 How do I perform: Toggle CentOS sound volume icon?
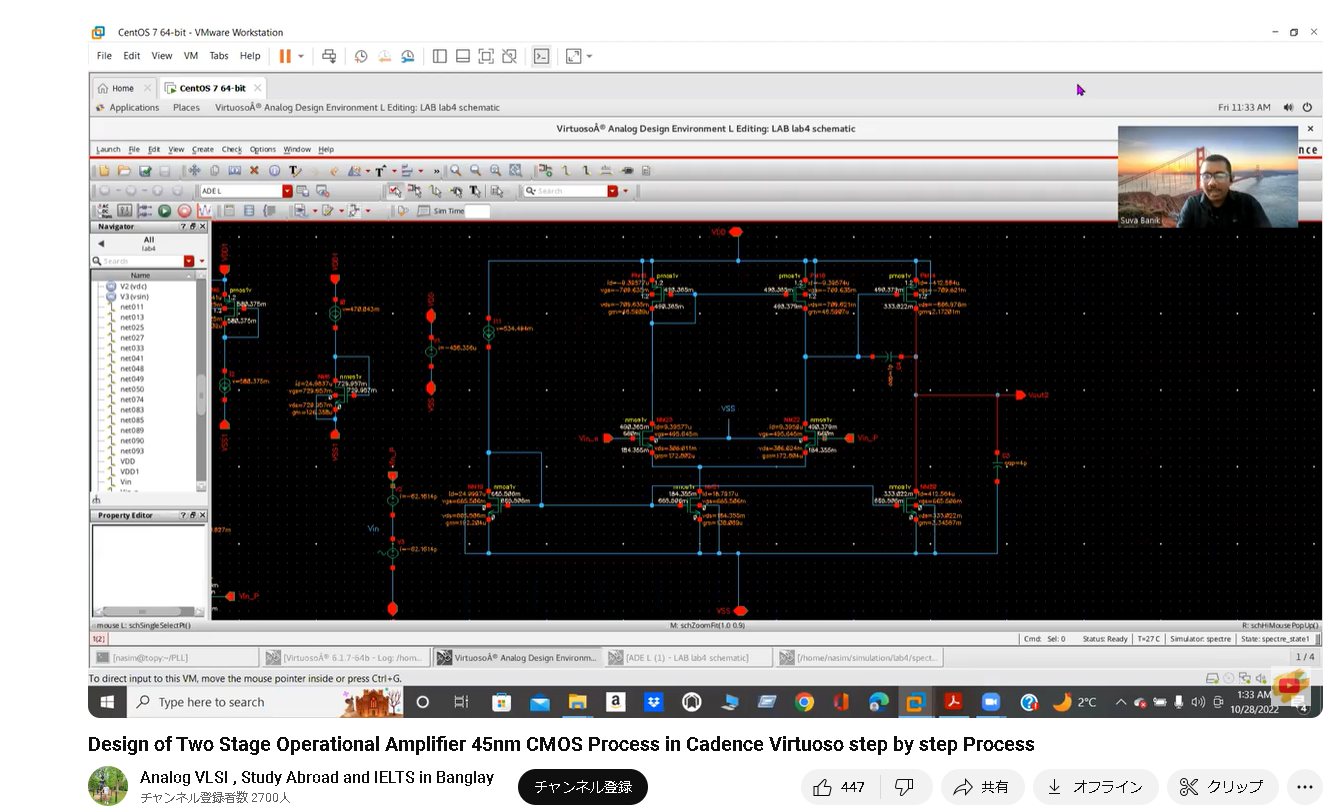point(1288,107)
